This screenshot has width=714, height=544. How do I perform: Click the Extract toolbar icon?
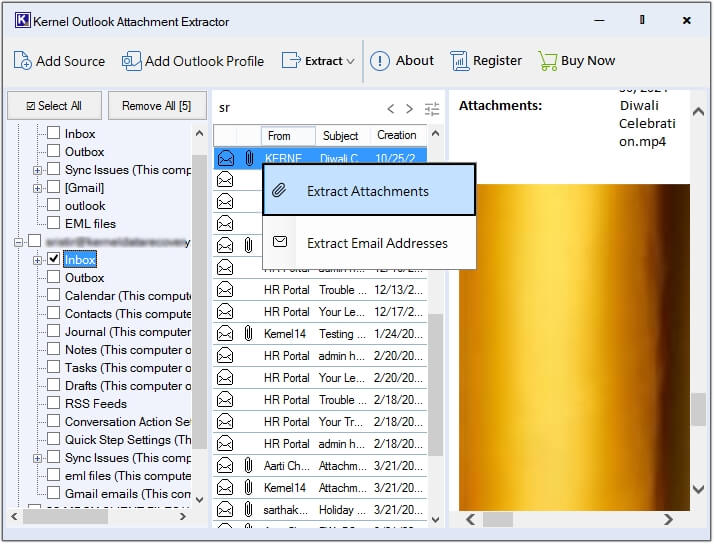[x=291, y=60]
